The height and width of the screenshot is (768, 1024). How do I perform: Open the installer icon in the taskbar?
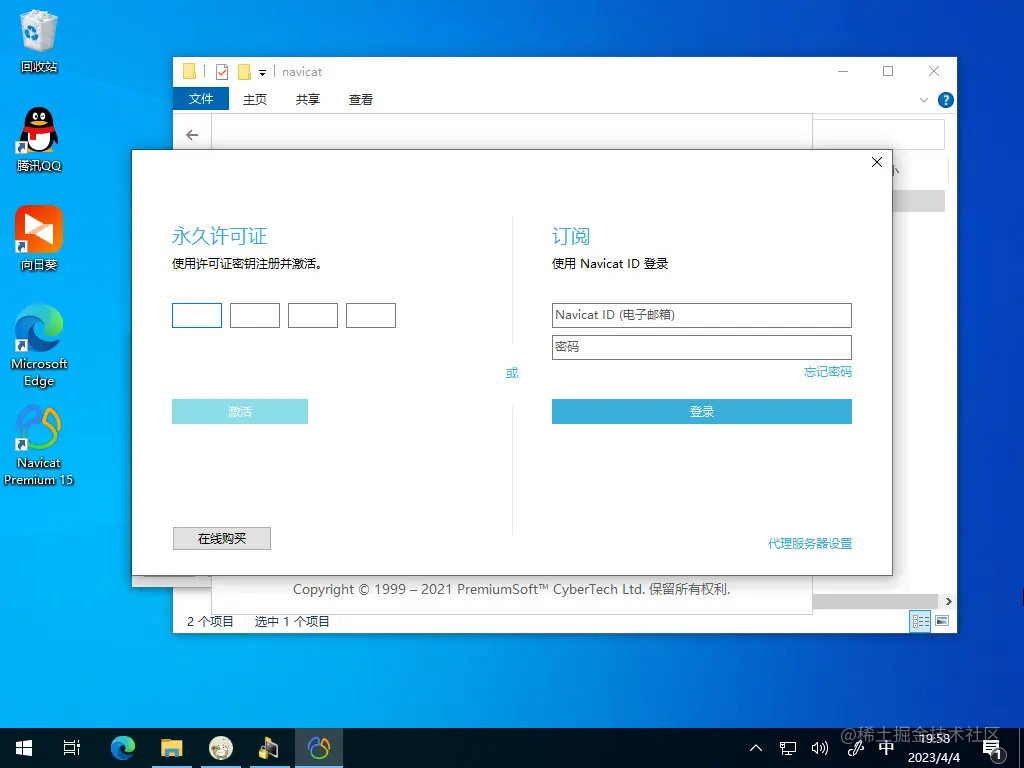click(x=269, y=748)
